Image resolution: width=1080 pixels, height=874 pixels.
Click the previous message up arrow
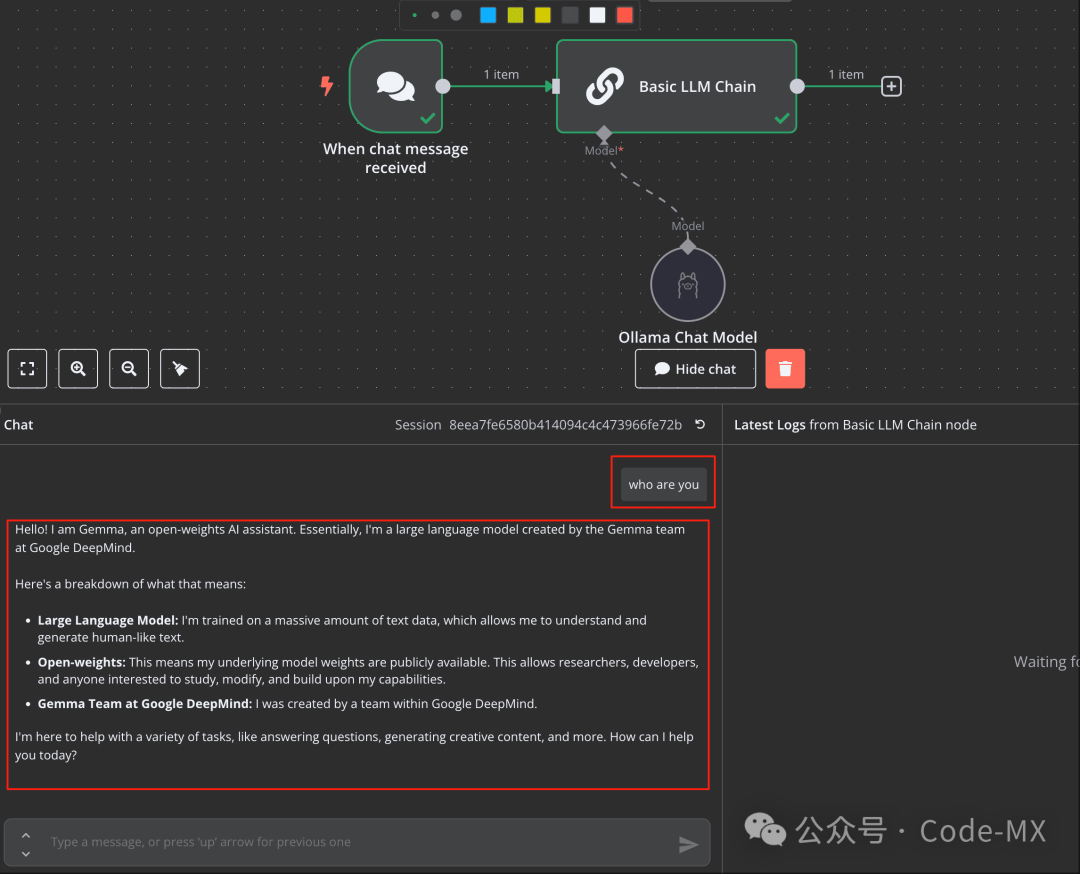click(x=25, y=835)
